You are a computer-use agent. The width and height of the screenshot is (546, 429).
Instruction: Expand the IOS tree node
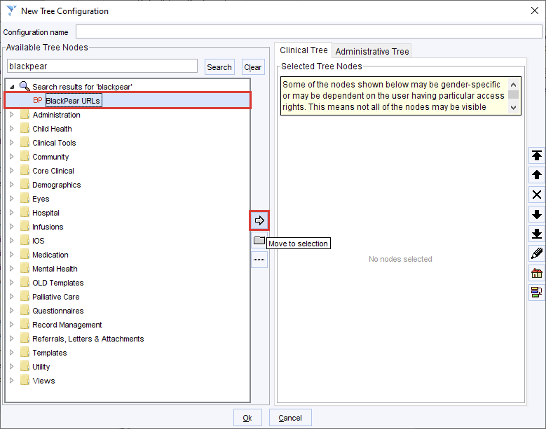point(11,241)
